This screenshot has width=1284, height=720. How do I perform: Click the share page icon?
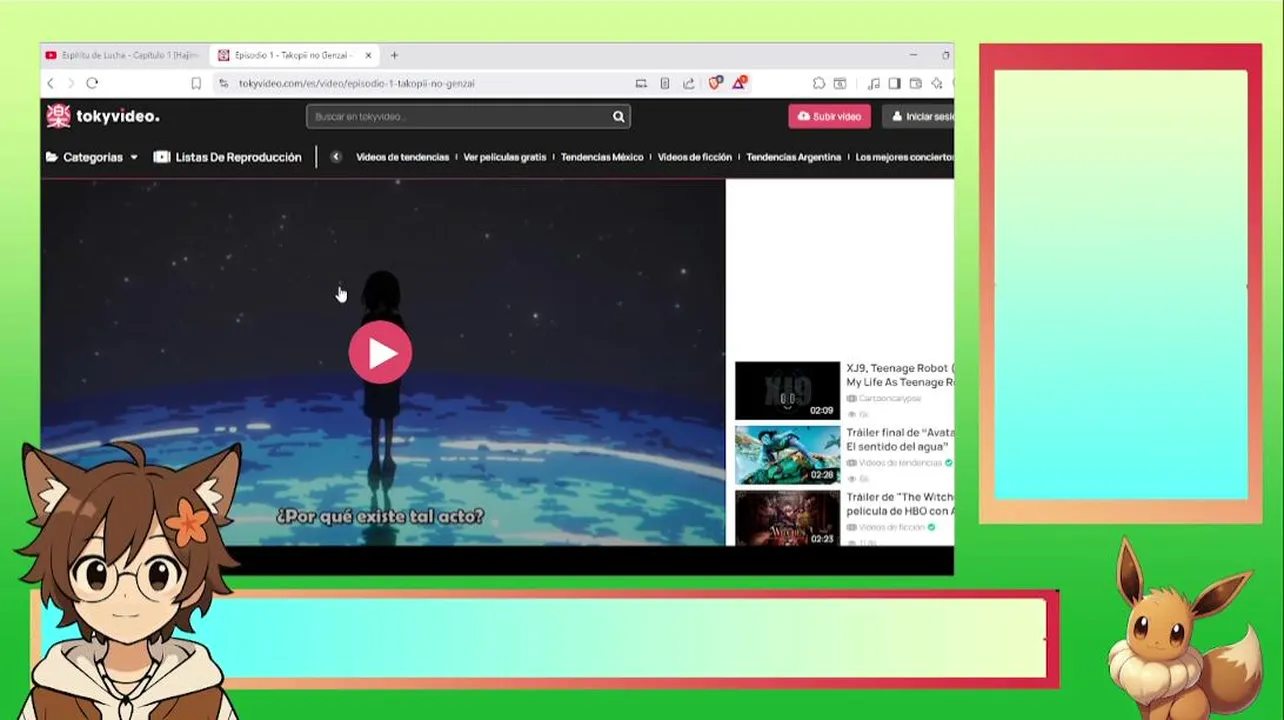689,83
